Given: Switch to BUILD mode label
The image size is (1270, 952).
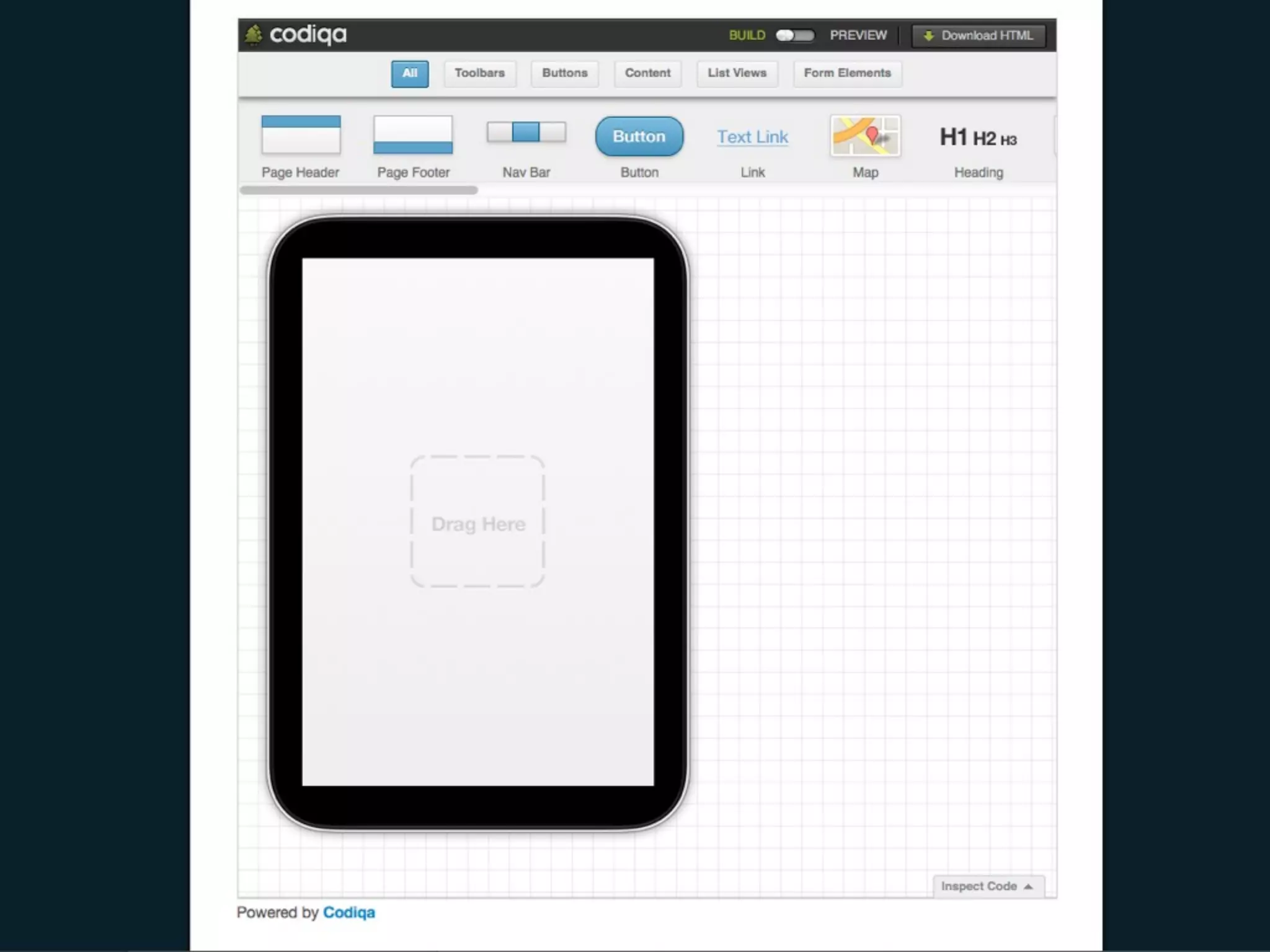Looking at the screenshot, I should [x=747, y=35].
